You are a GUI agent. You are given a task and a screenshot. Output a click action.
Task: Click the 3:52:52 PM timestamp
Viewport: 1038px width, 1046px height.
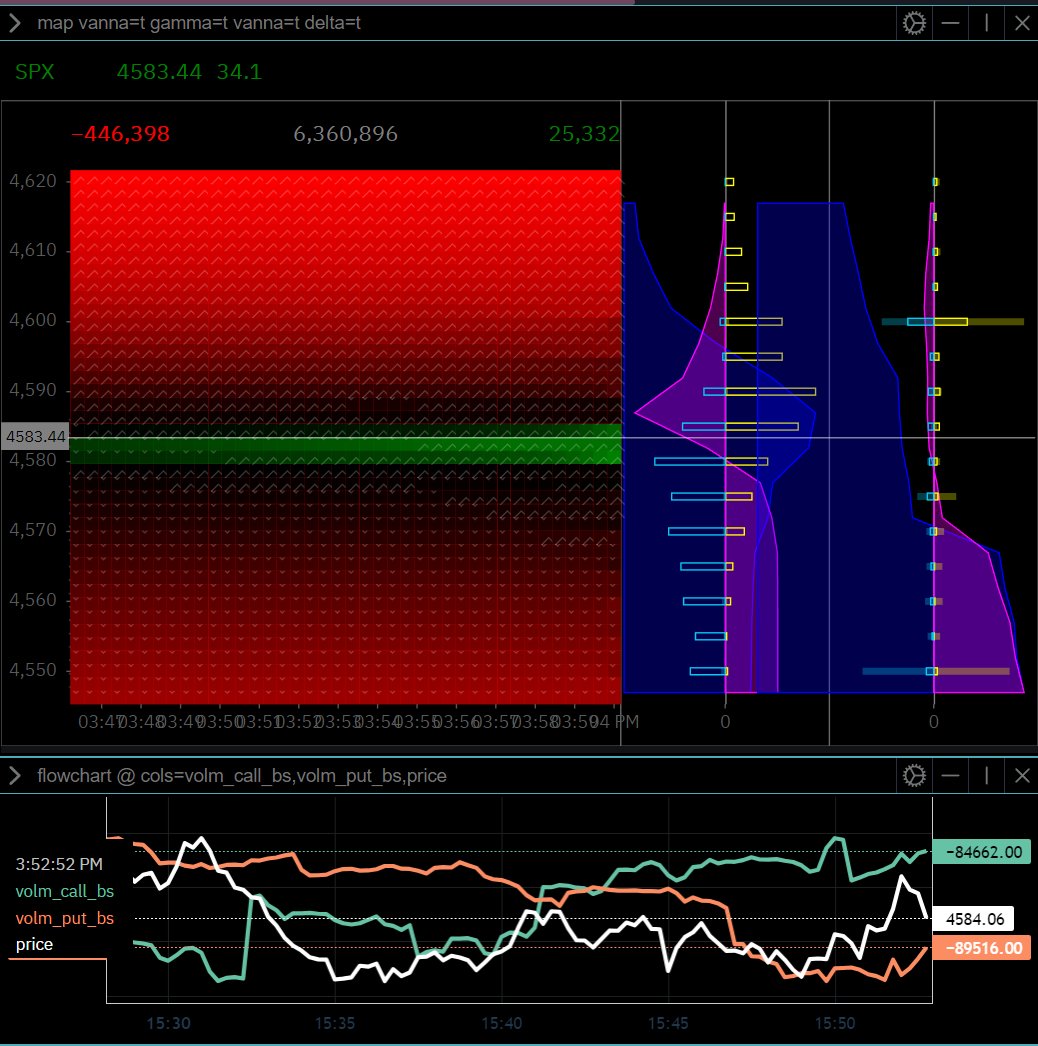click(59, 865)
